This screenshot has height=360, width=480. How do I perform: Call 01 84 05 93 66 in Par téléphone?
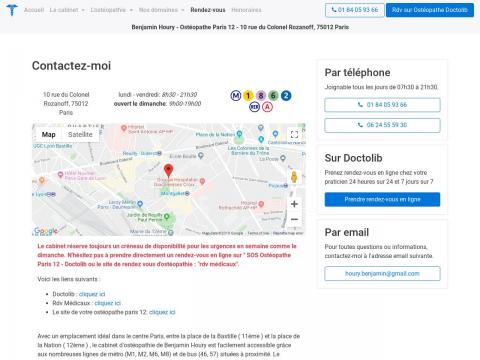click(x=382, y=105)
